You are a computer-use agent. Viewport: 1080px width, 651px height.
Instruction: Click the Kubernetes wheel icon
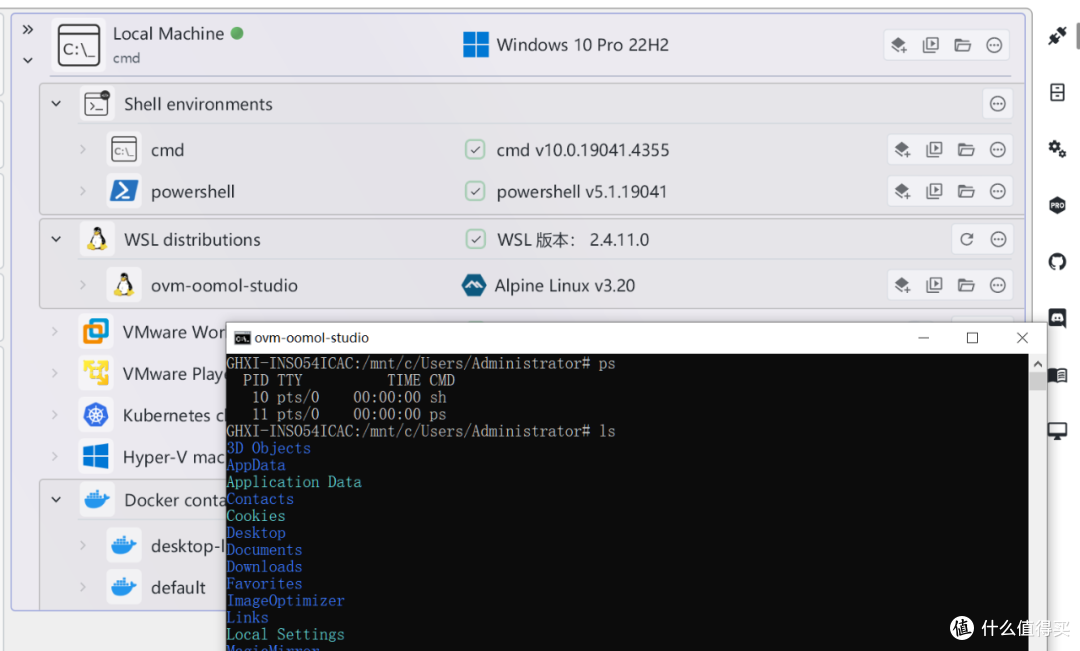point(96,415)
